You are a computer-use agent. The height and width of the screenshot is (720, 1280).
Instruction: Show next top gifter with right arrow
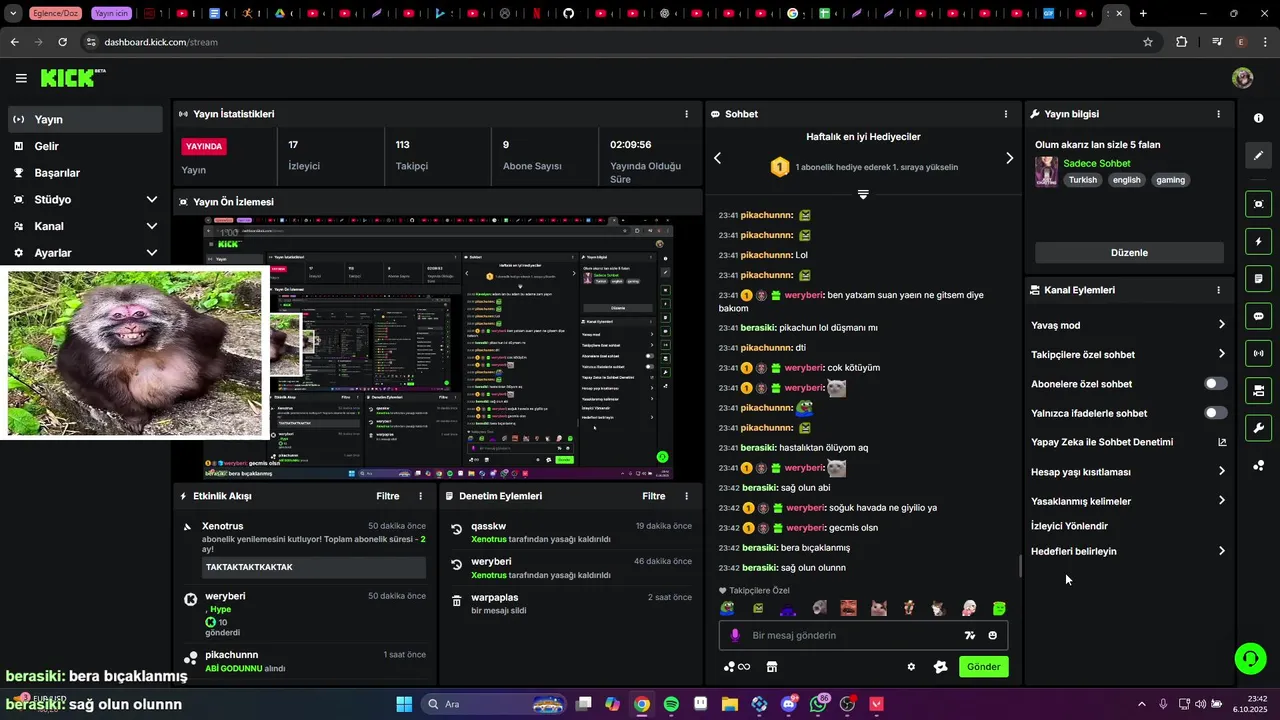pos(1009,158)
